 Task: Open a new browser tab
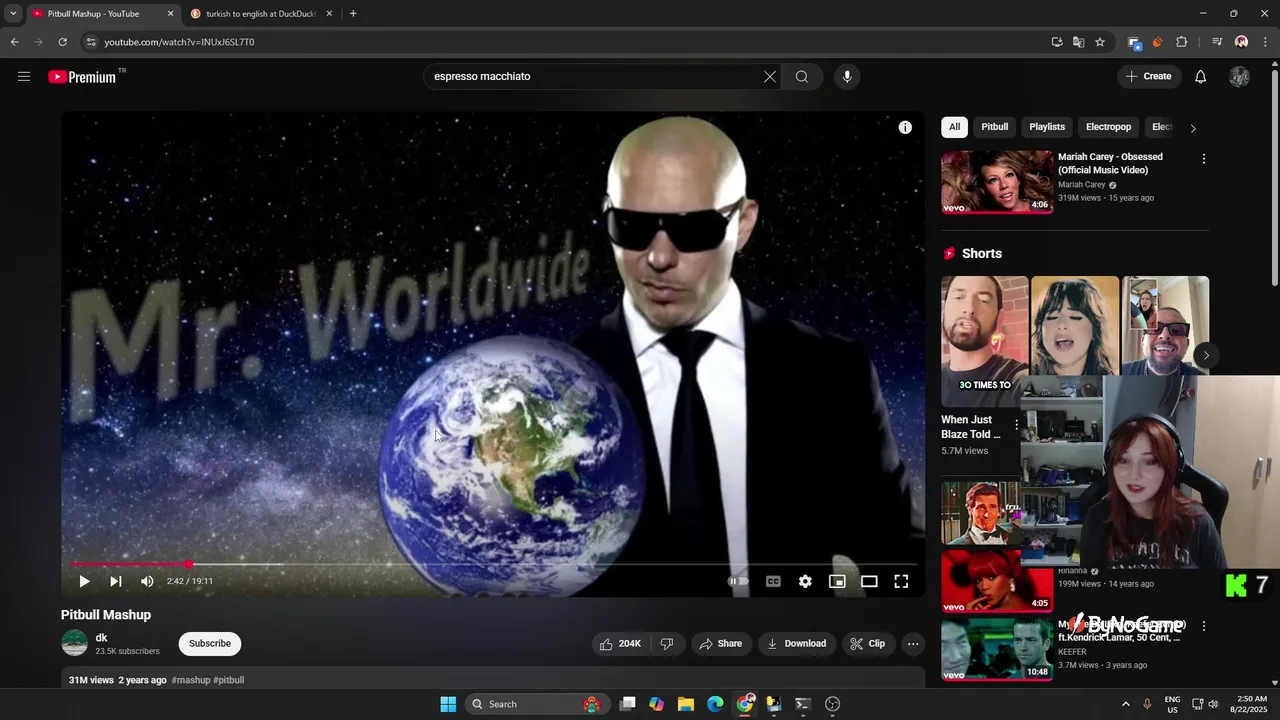(x=353, y=14)
